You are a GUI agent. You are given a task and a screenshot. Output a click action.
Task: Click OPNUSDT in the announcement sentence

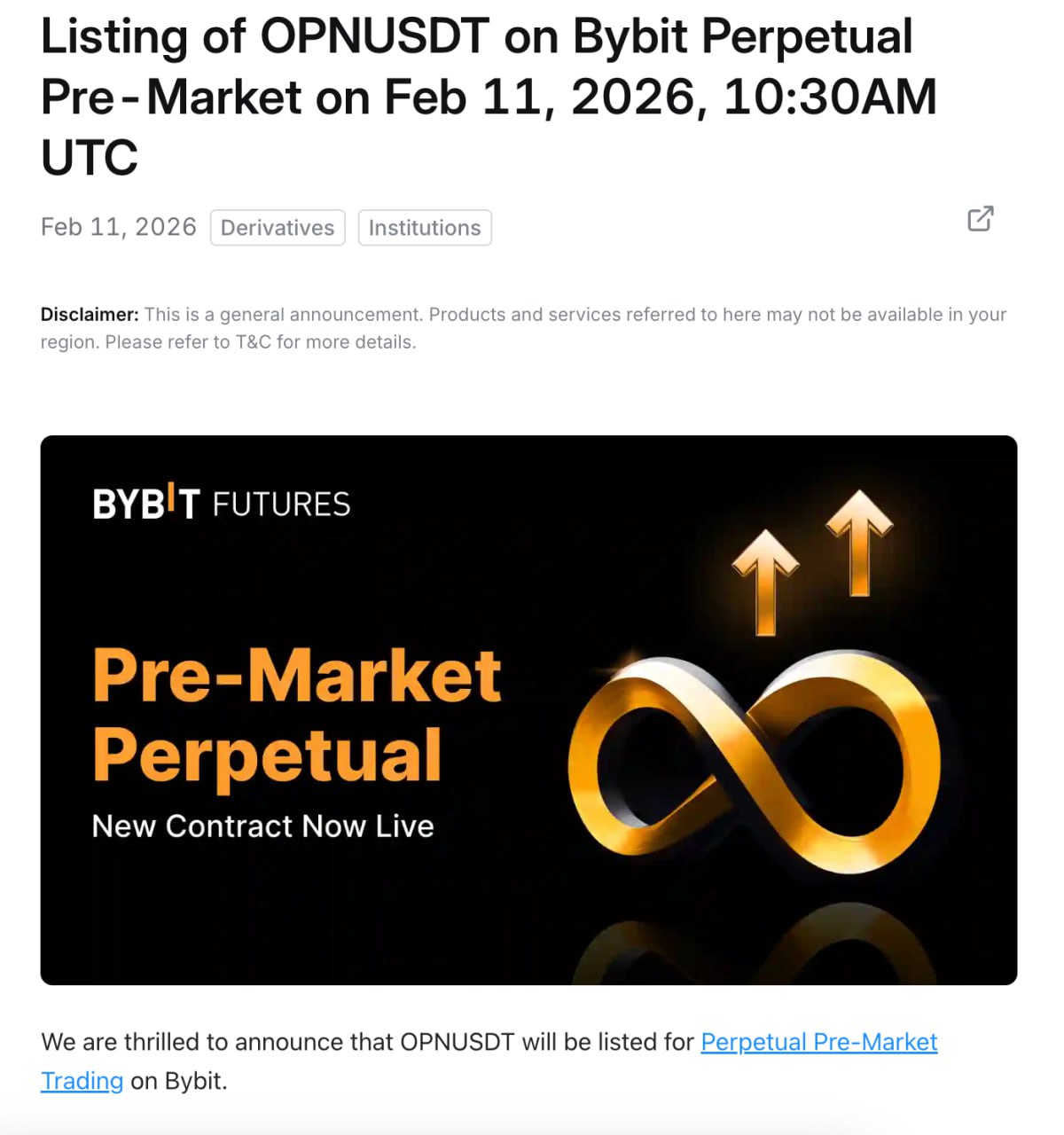(x=457, y=1042)
